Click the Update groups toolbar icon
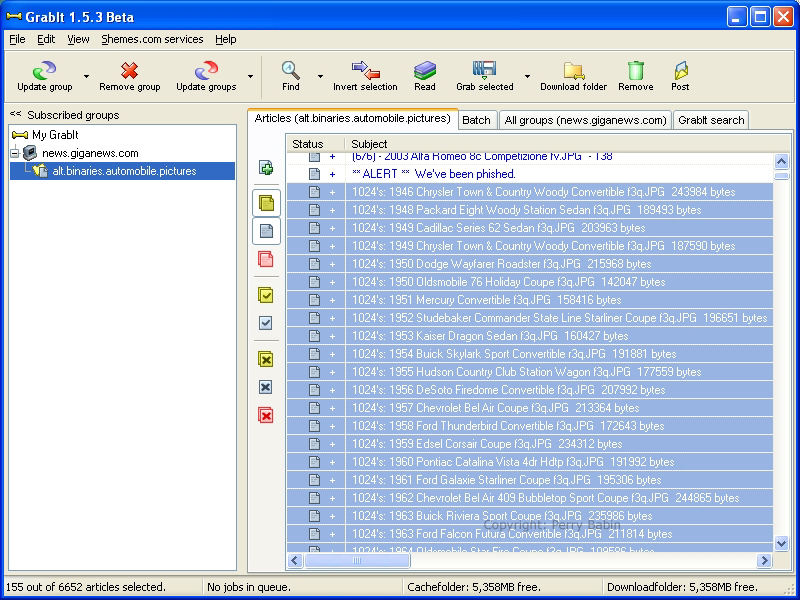 206,70
